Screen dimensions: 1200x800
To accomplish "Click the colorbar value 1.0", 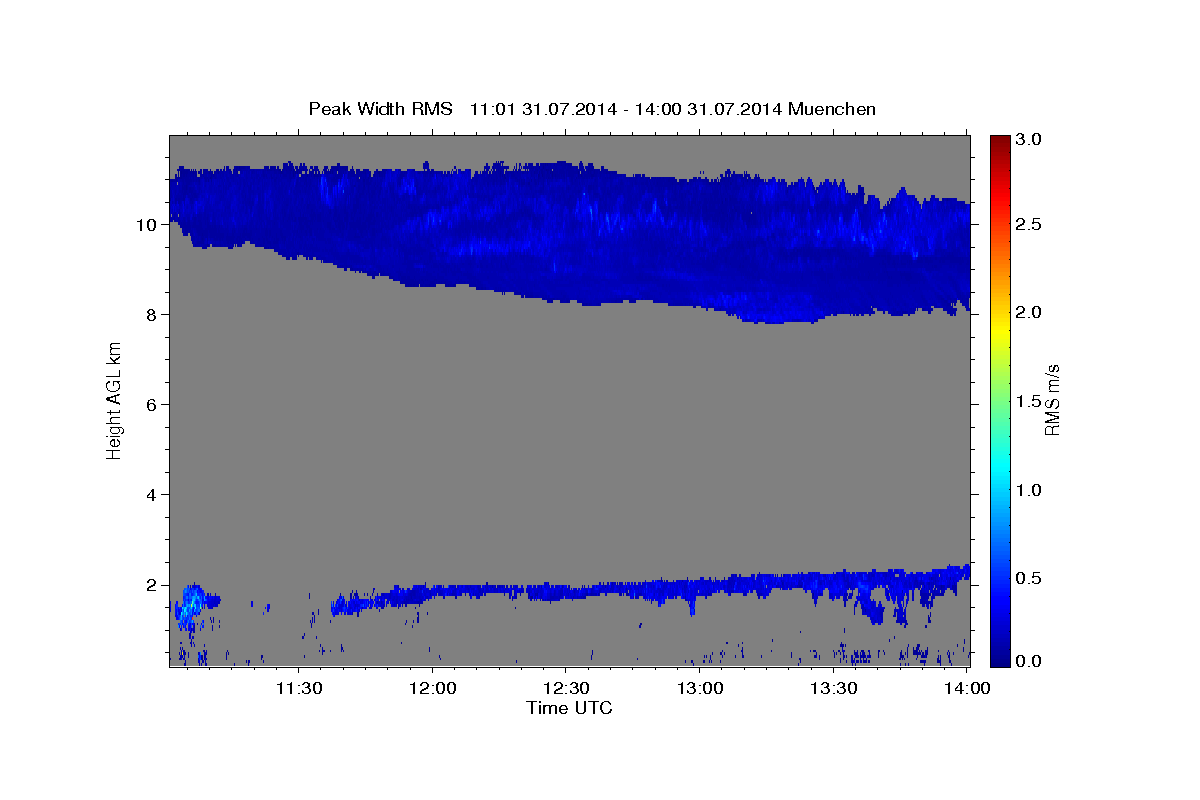I will coord(1029,489).
